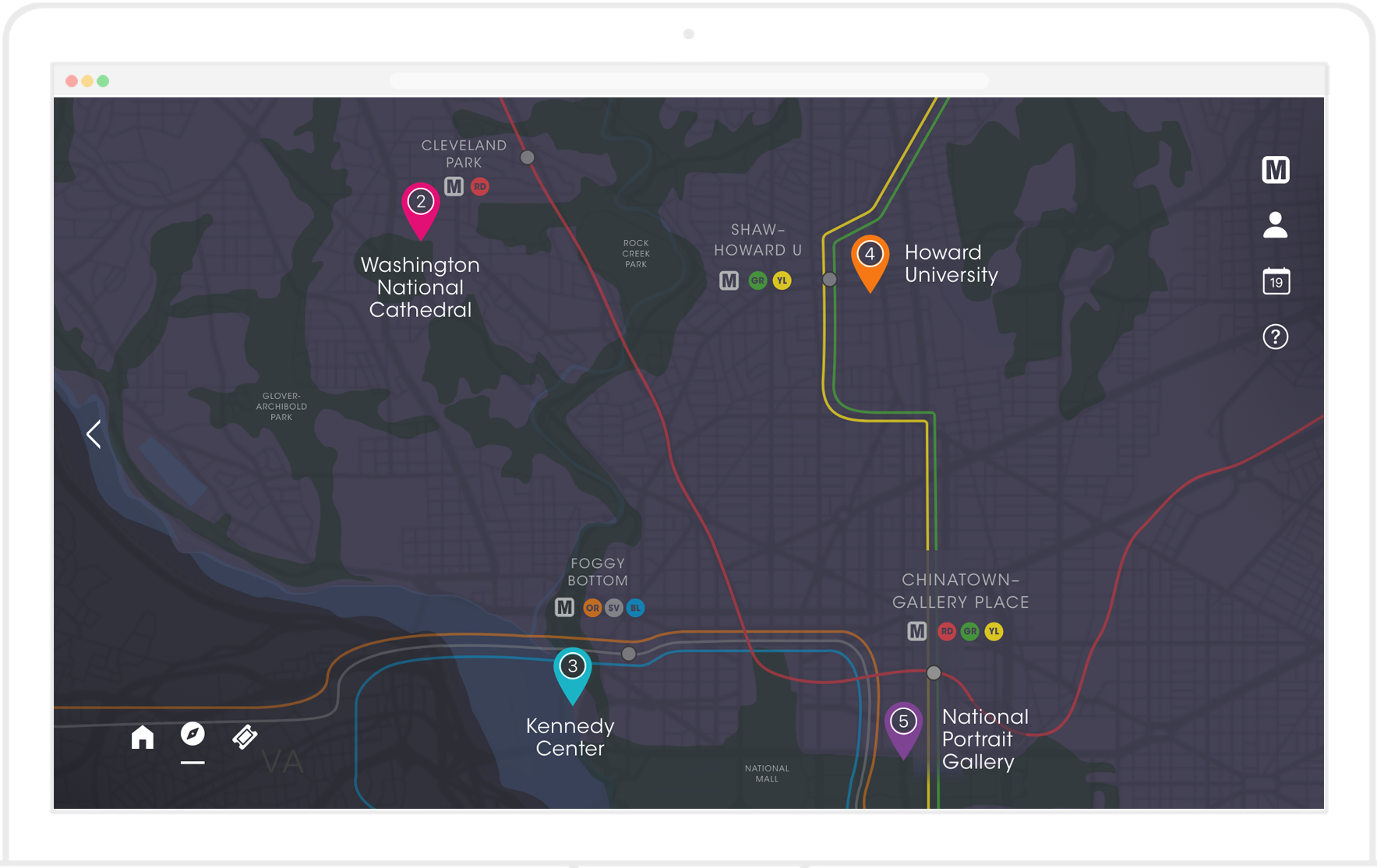Open the help question mark icon
1377x868 pixels.
(1275, 337)
